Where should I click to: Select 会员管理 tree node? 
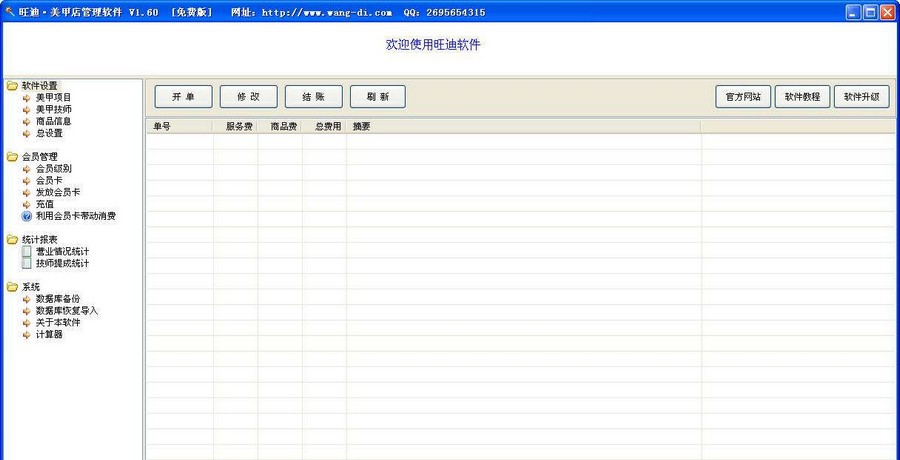point(40,157)
